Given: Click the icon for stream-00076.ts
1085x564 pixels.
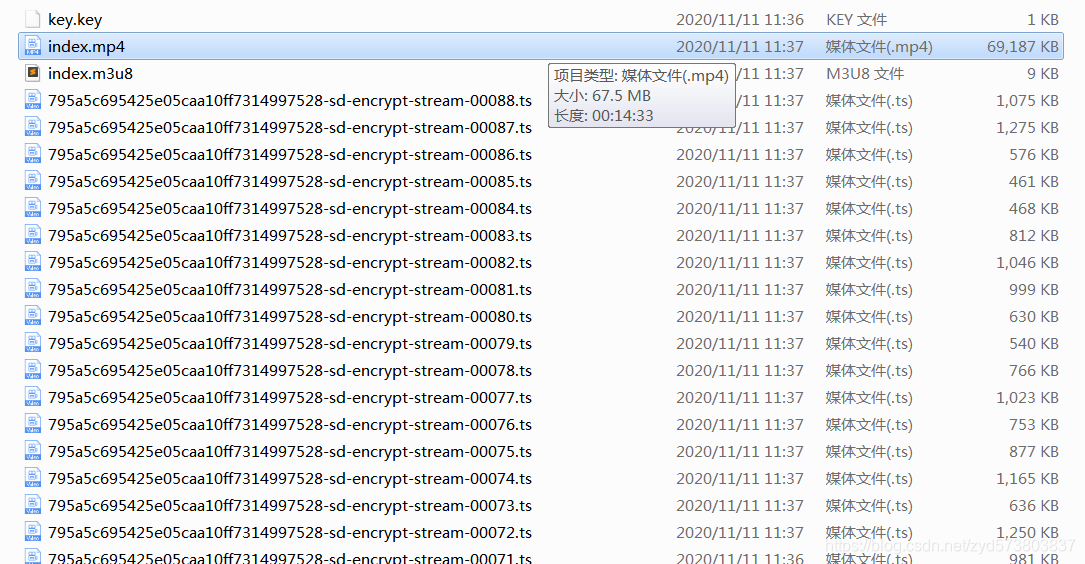Looking at the screenshot, I should click(33, 424).
